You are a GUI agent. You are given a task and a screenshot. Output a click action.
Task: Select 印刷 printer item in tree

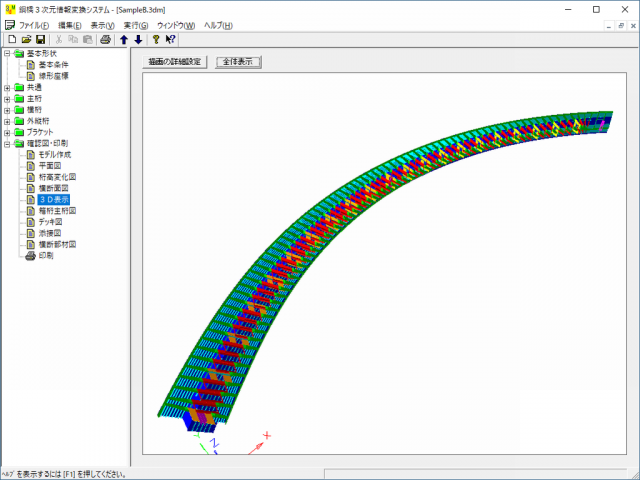[46, 255]
